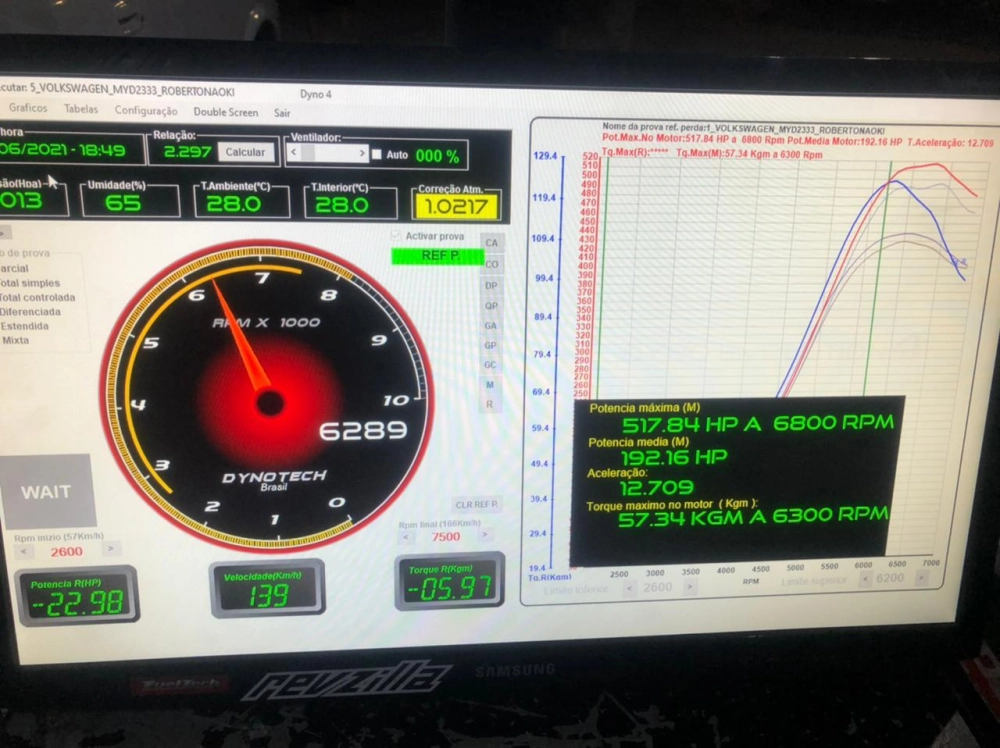
Task: Toggle the Activar prova checkbox
Action: point(396,236)
